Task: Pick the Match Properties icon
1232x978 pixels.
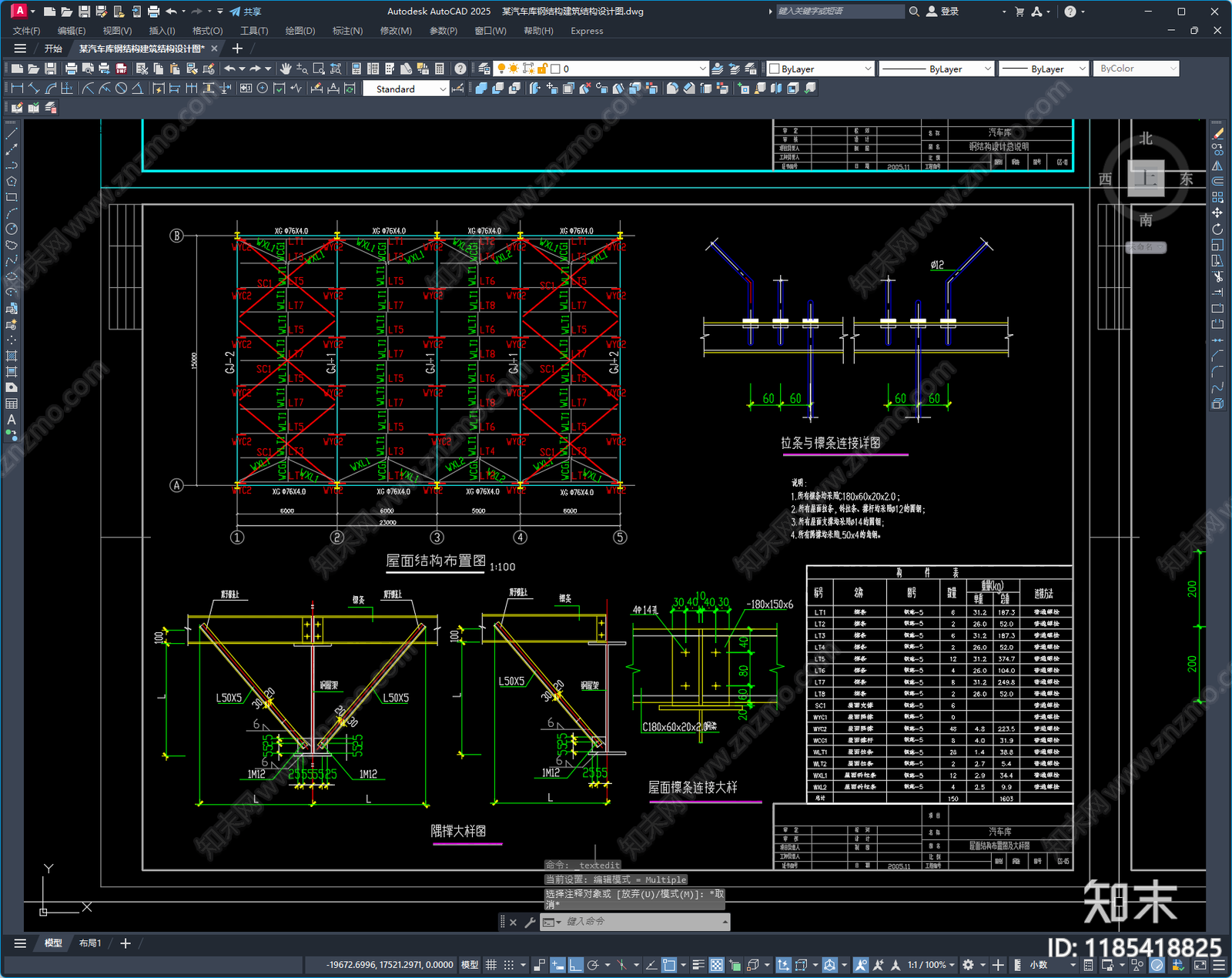Action: 208,69
